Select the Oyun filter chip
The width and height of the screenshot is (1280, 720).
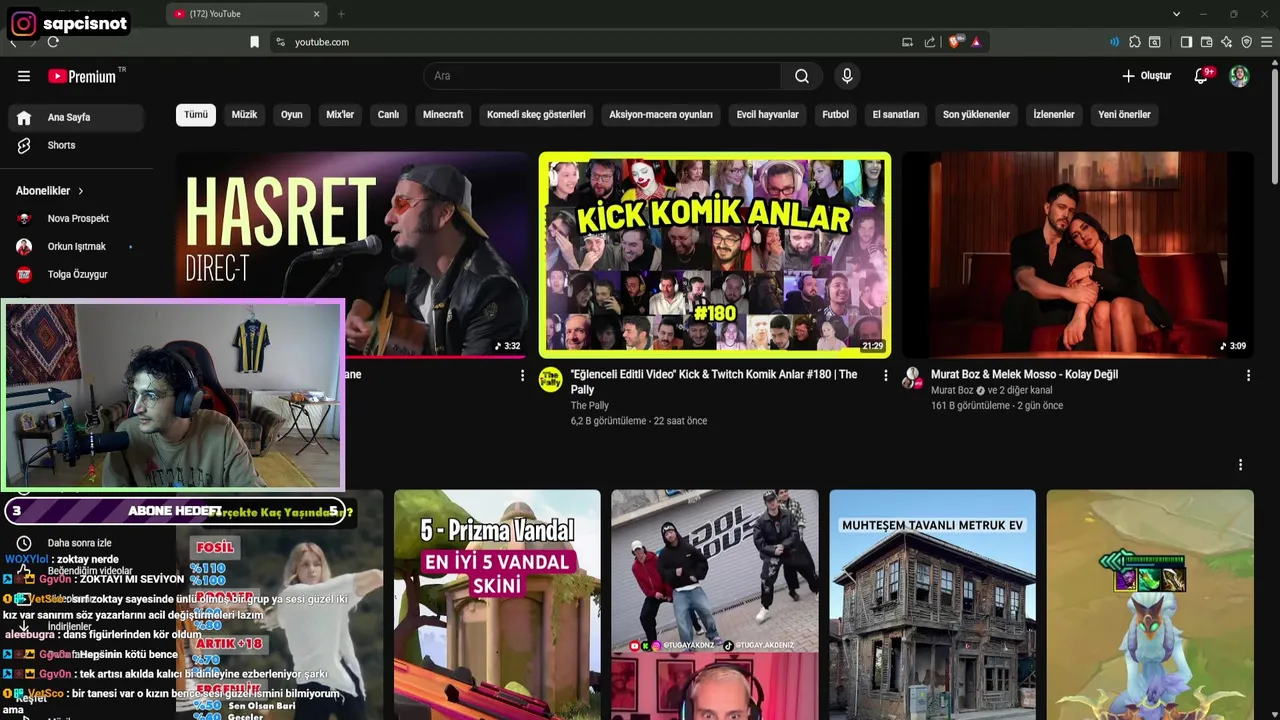292,115
